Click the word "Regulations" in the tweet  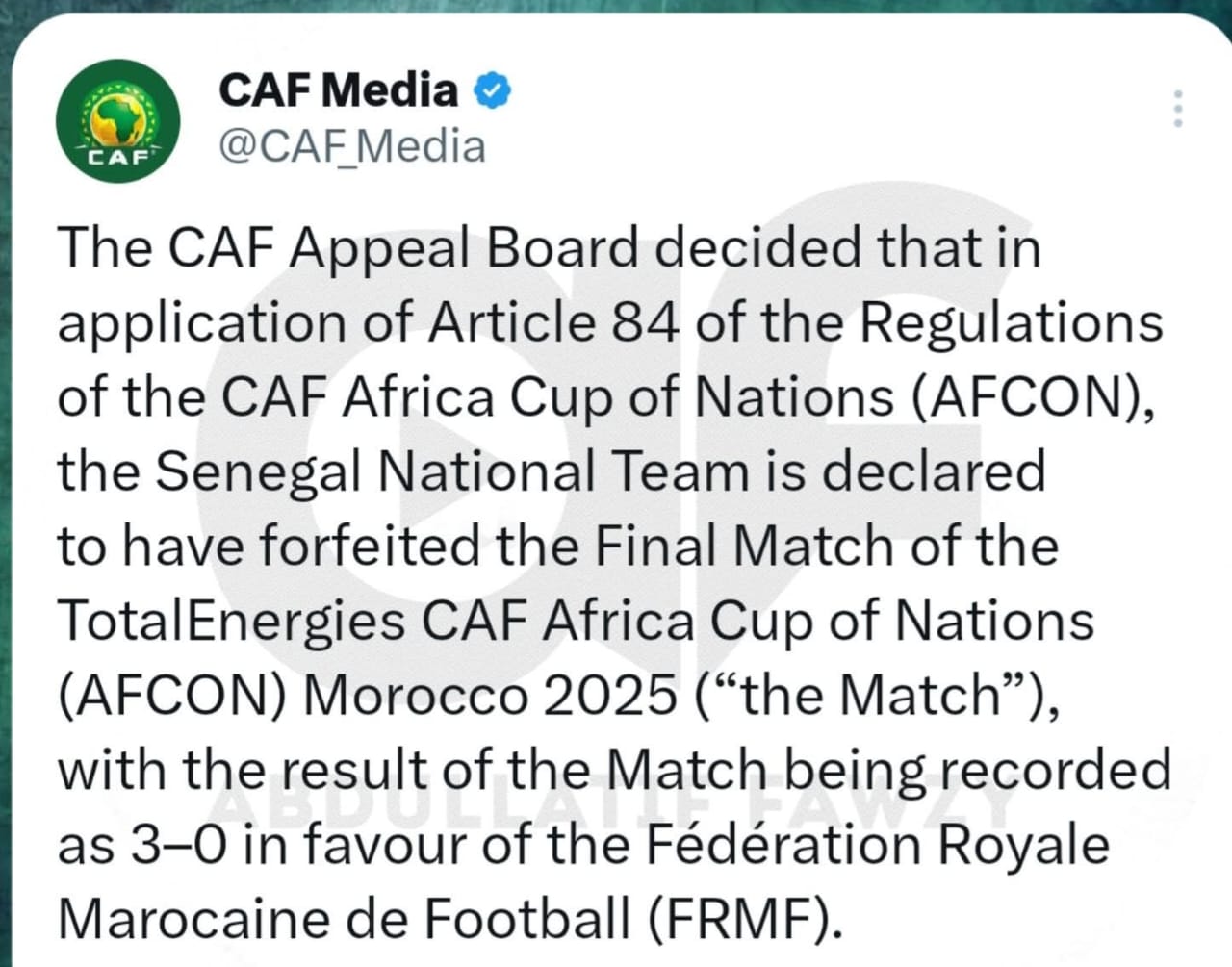tap(1011, 322)
